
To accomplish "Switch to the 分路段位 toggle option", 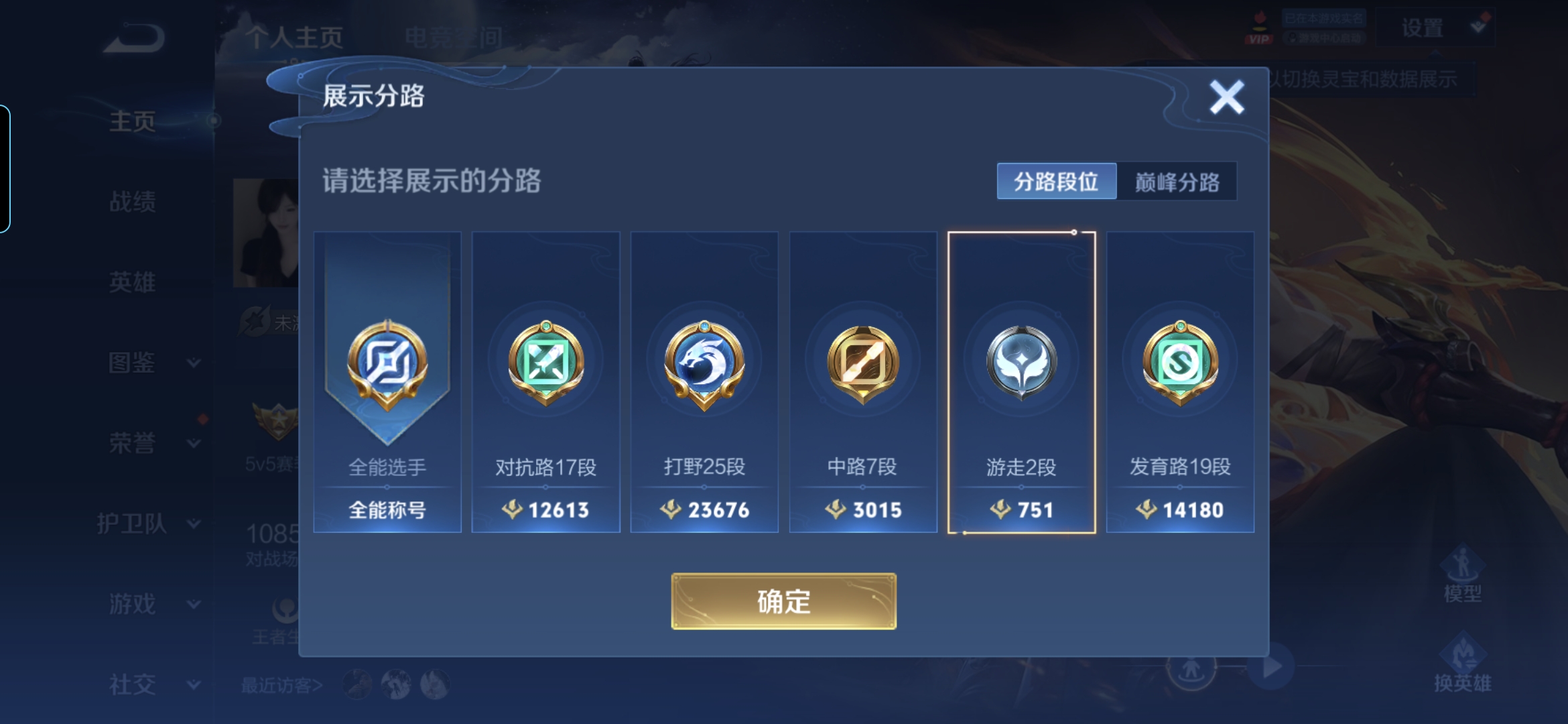I will (1057, 181).
